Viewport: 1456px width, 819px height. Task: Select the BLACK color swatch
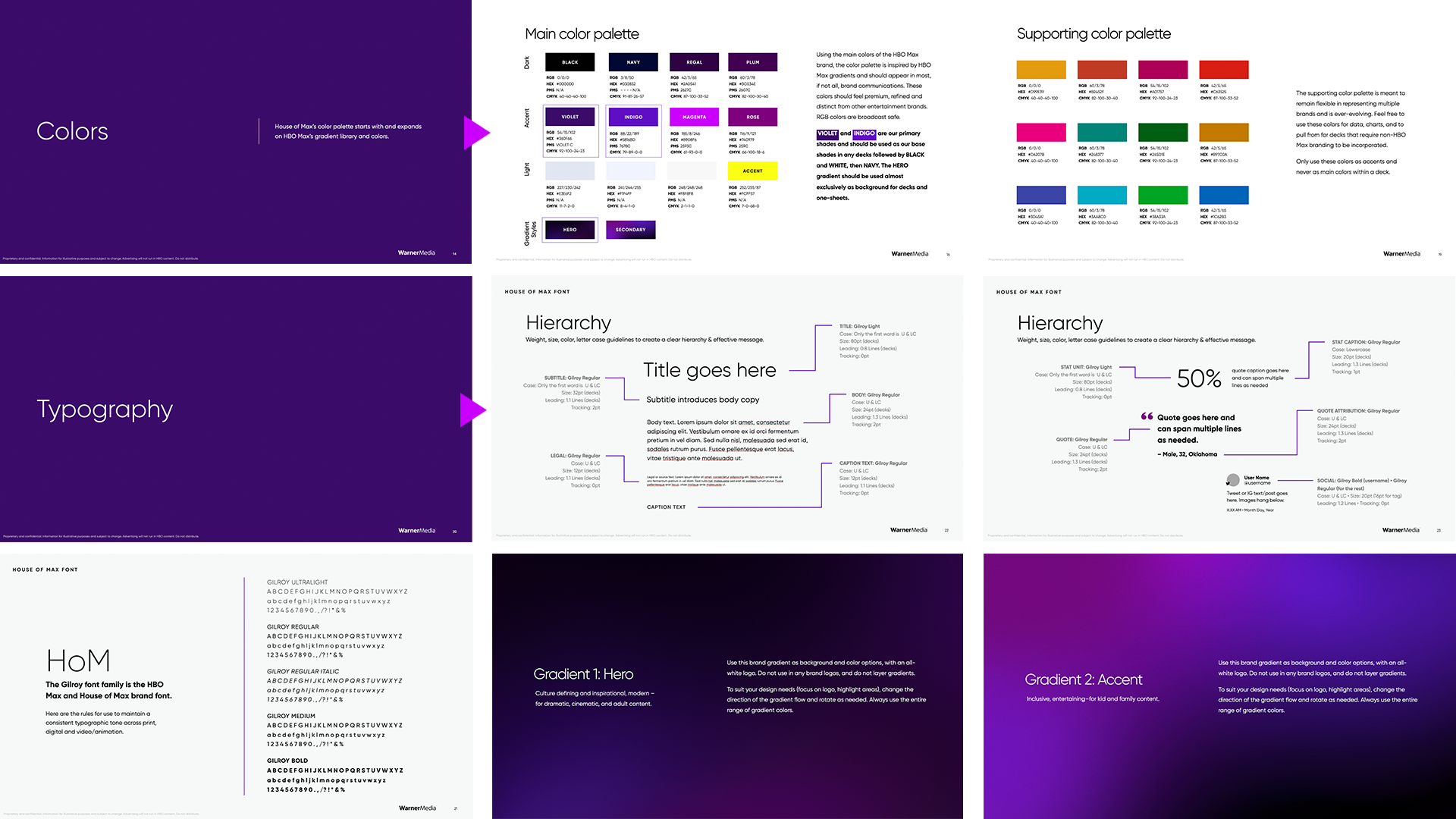click(x=570, y=62)
